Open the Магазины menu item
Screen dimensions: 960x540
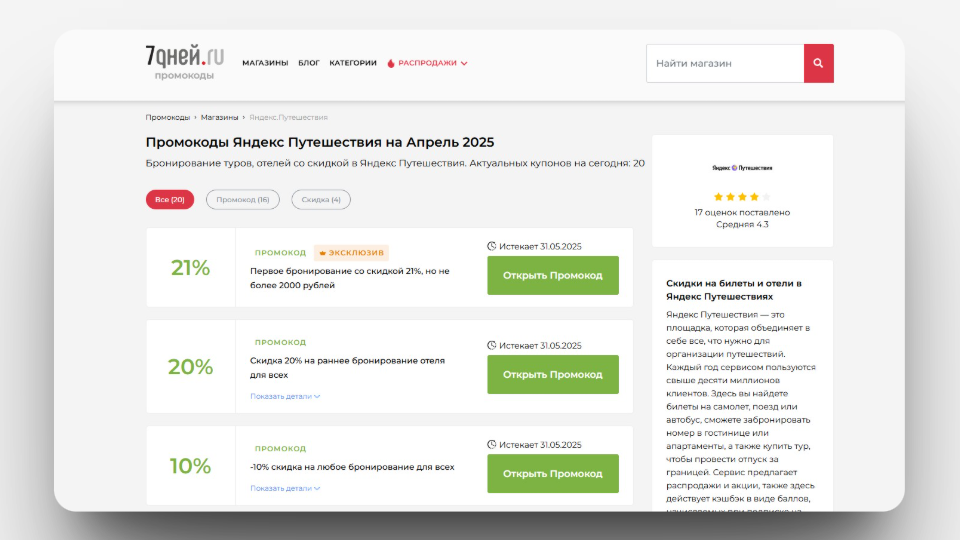coord(265,63)
